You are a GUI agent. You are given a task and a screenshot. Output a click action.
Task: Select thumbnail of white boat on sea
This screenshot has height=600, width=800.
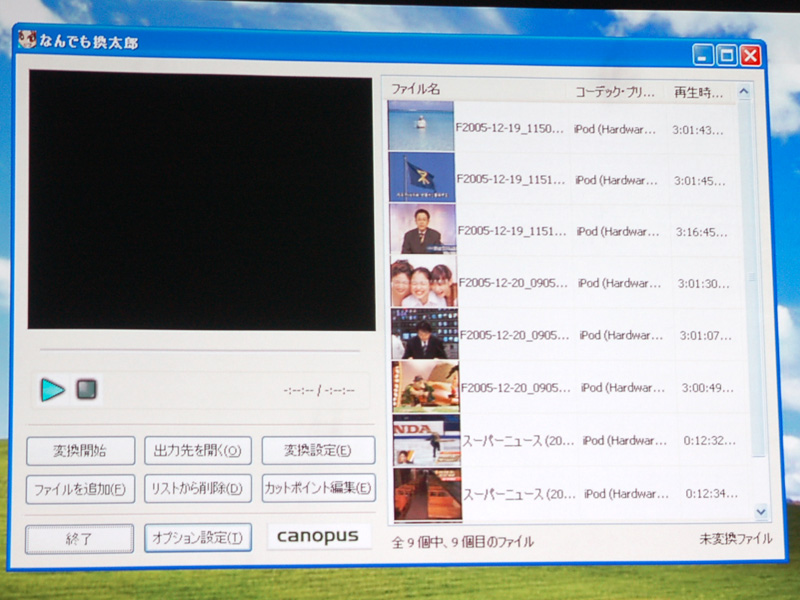coord(421,126)
